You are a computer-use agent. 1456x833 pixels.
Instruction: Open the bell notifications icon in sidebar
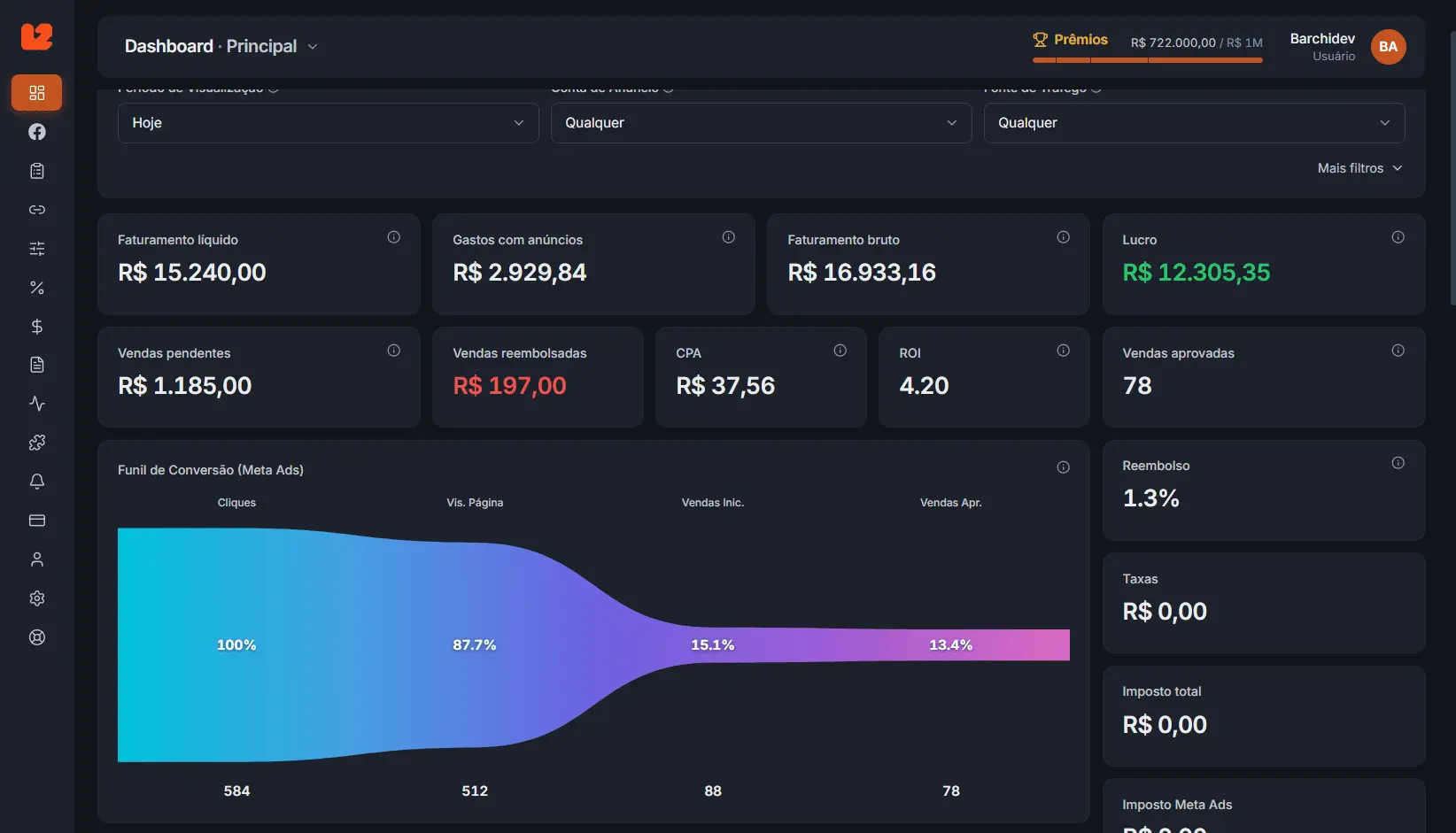(x=36, y=482)
